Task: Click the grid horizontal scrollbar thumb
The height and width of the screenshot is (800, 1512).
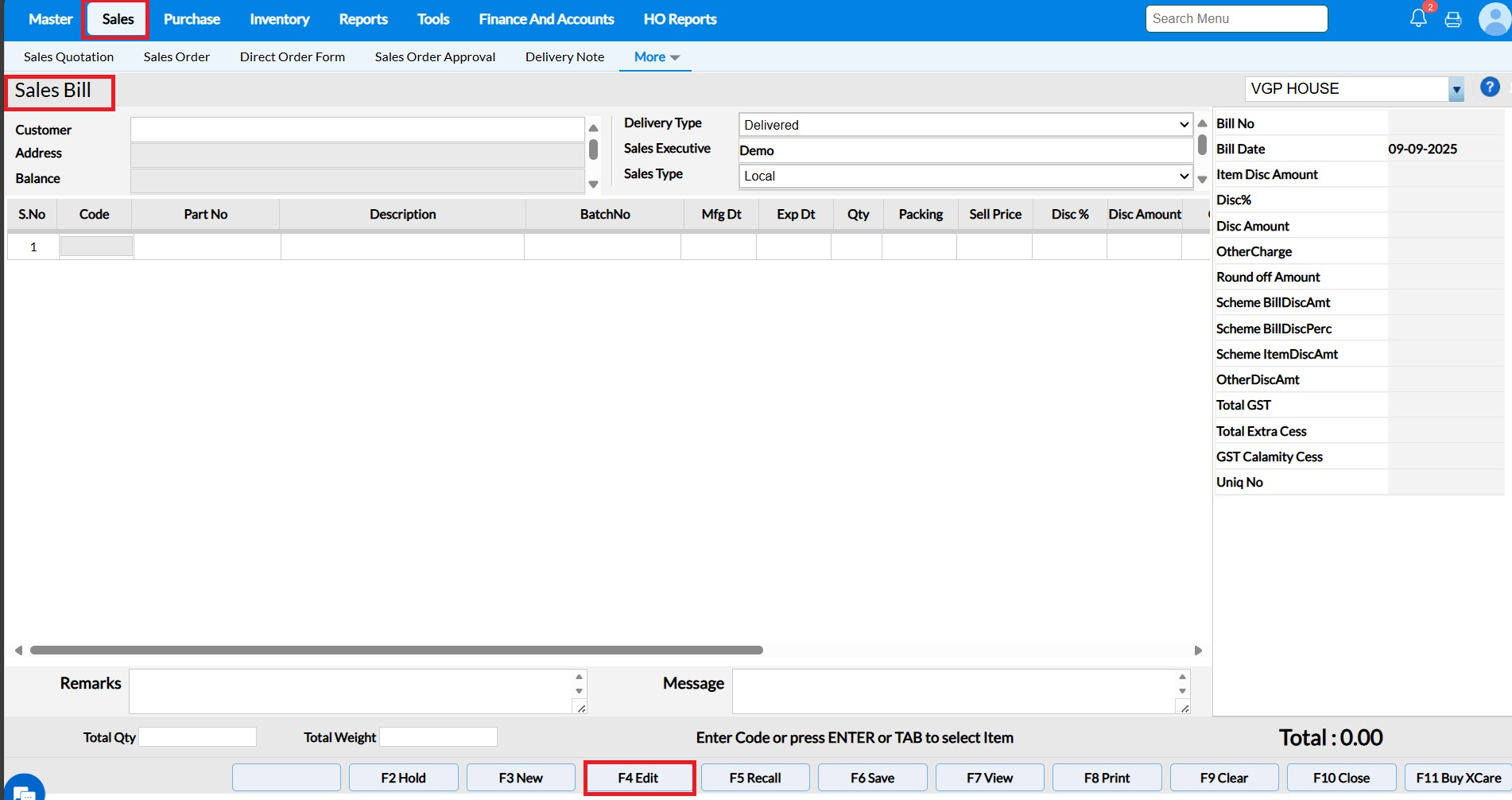Action: [x=396, y=650]
